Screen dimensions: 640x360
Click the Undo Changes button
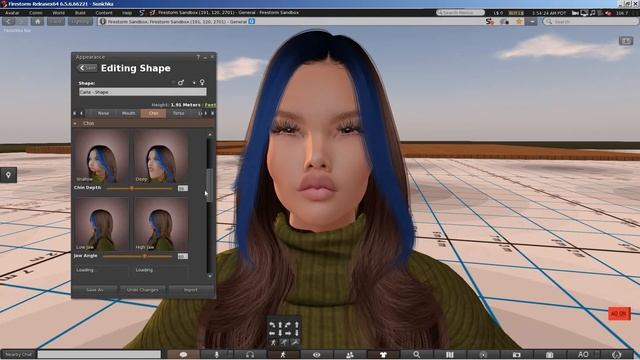pyautogui.click(x=142, y=290)
